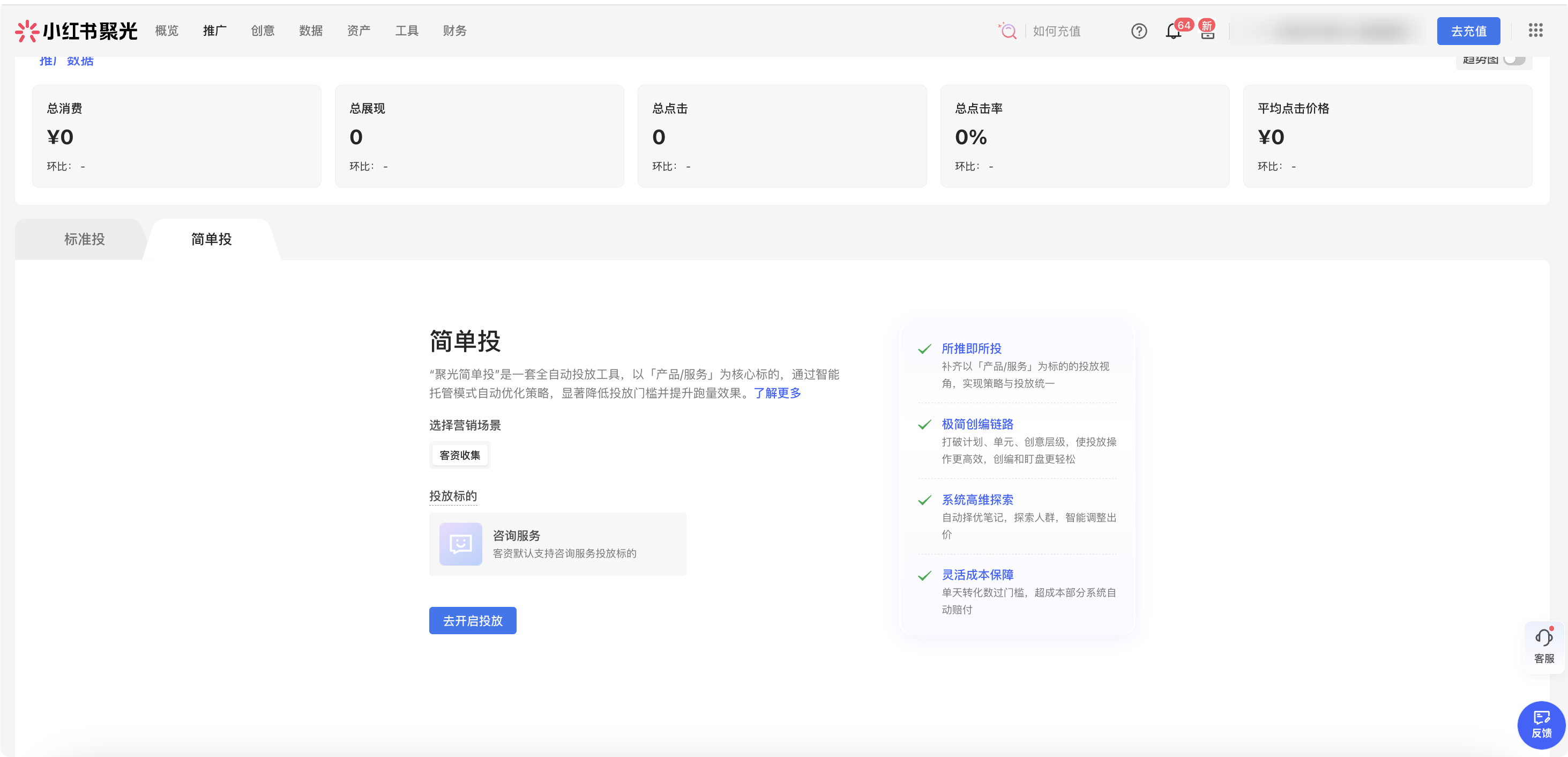Click the 小红书聚光 logo

76,31
